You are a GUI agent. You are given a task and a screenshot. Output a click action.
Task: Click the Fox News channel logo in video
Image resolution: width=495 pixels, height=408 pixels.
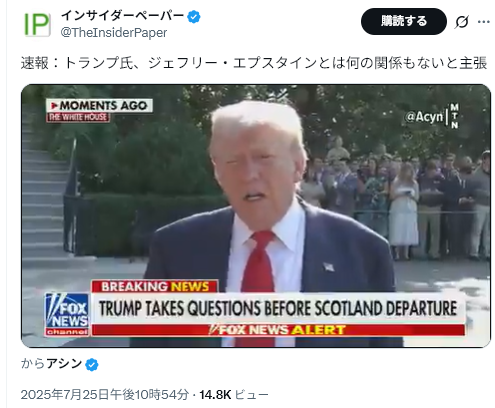67,314
